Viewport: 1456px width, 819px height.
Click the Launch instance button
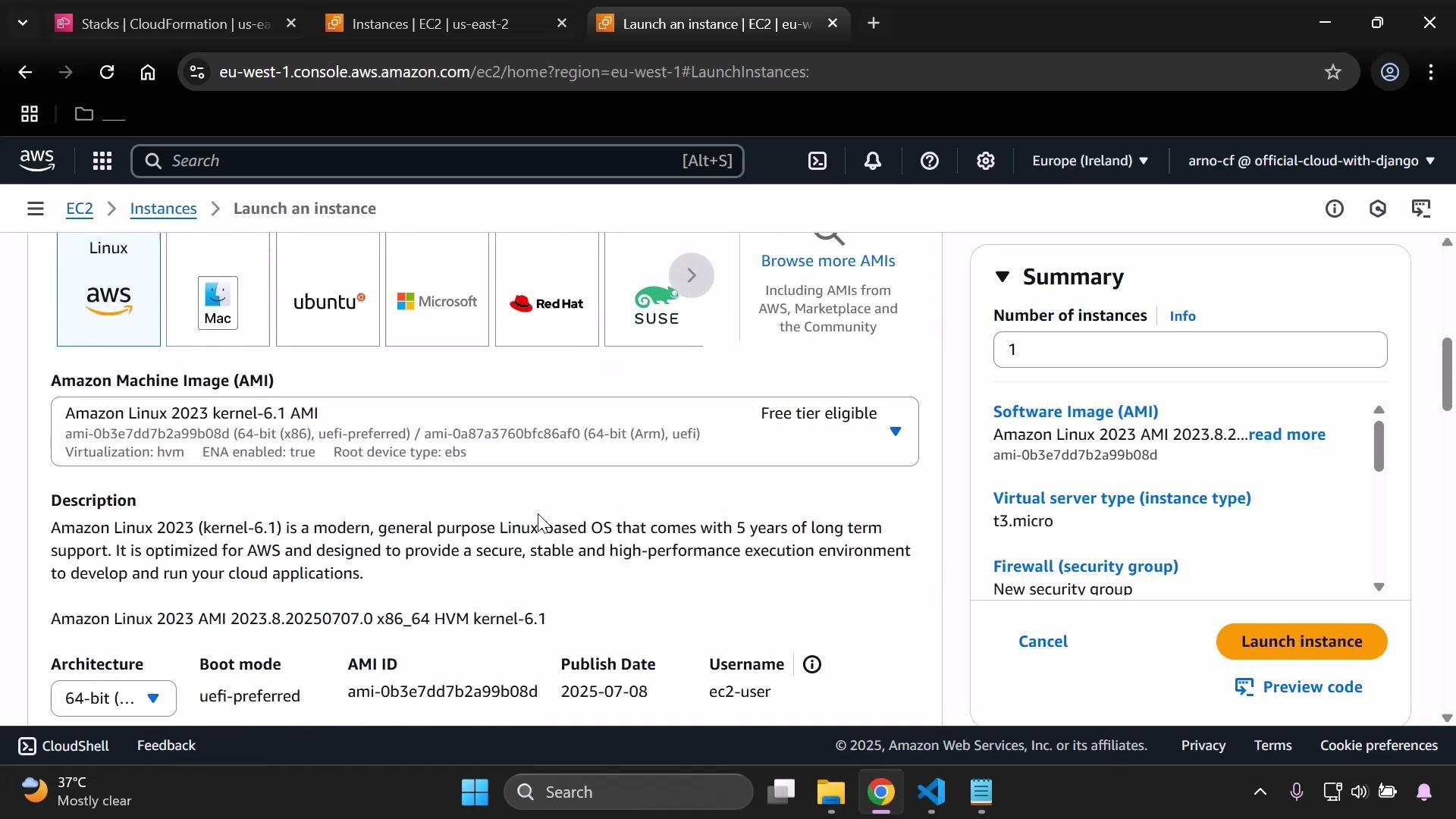[1301, 642]
